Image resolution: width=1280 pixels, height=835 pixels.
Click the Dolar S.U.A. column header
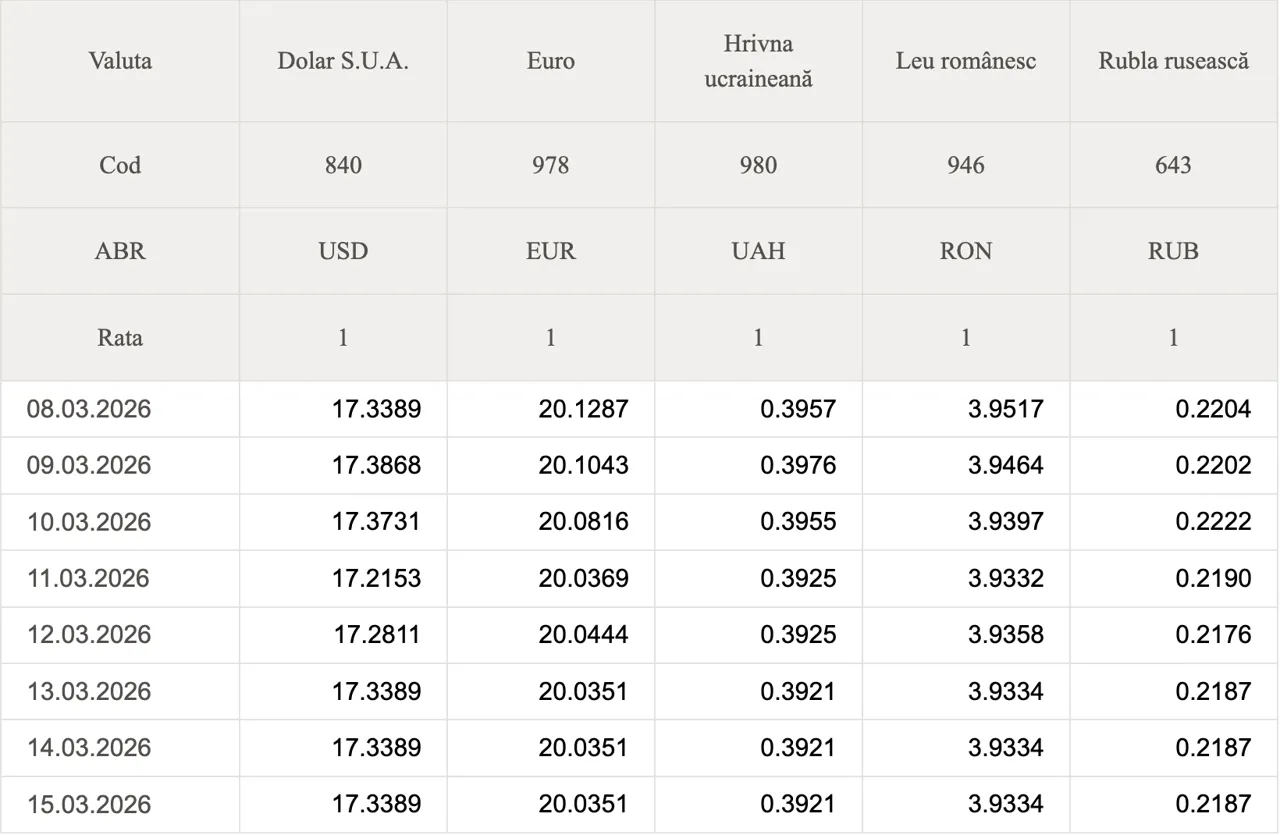tap(343, 61)
